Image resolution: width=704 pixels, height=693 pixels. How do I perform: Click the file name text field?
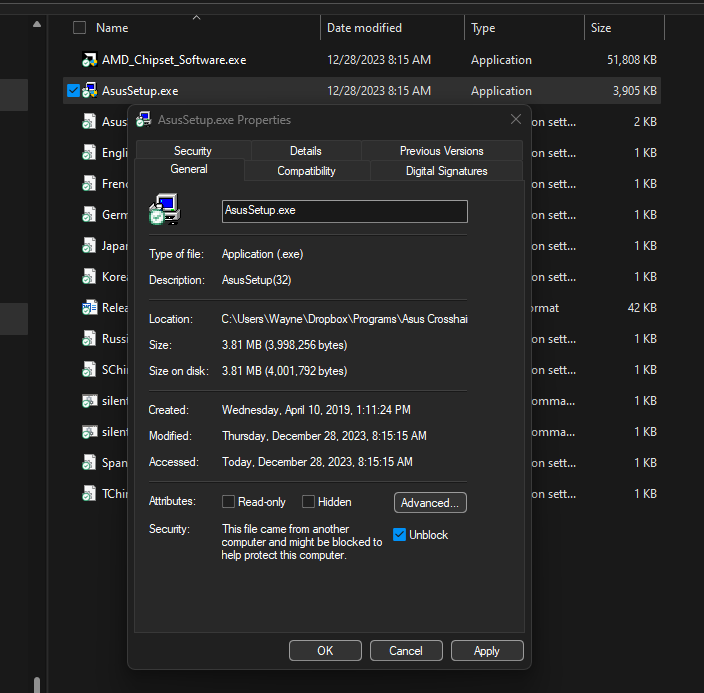344,211
